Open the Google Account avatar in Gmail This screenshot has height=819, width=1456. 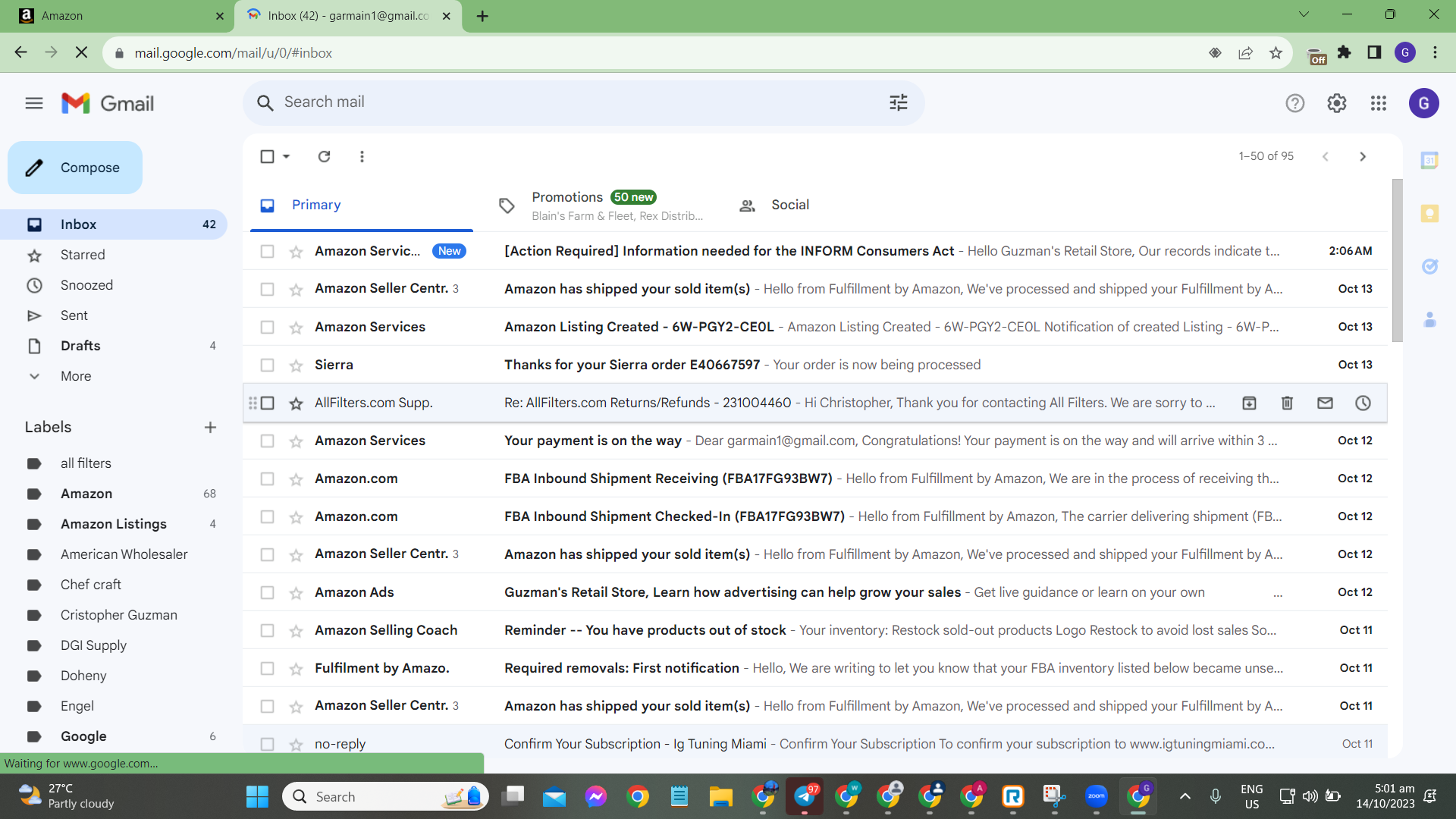1423,103
